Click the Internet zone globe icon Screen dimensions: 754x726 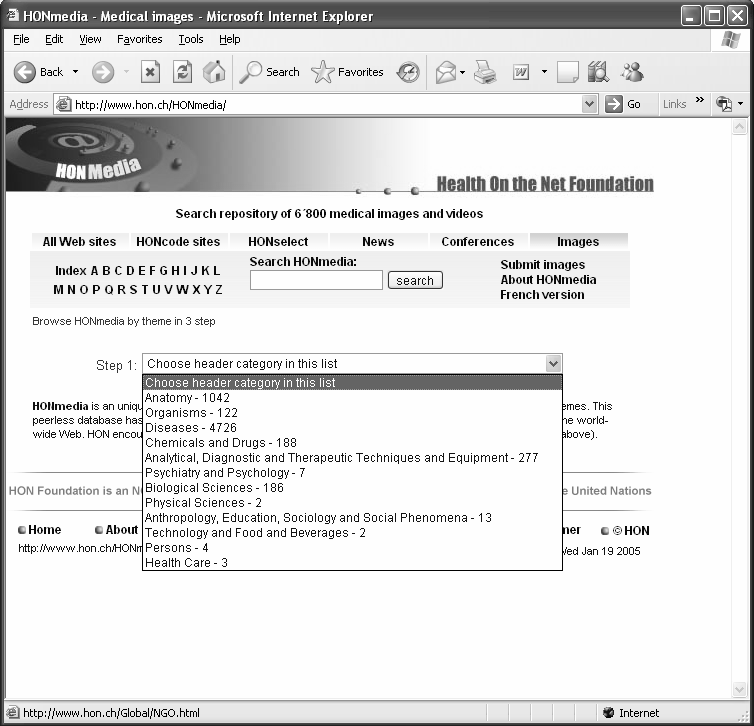coord(608,713)
